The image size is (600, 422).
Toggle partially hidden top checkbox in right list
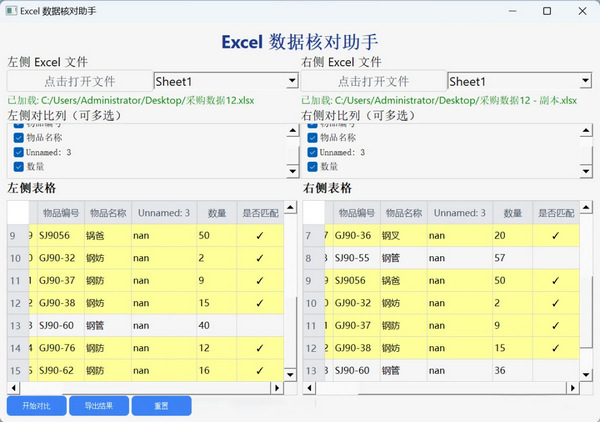[312, 125]
